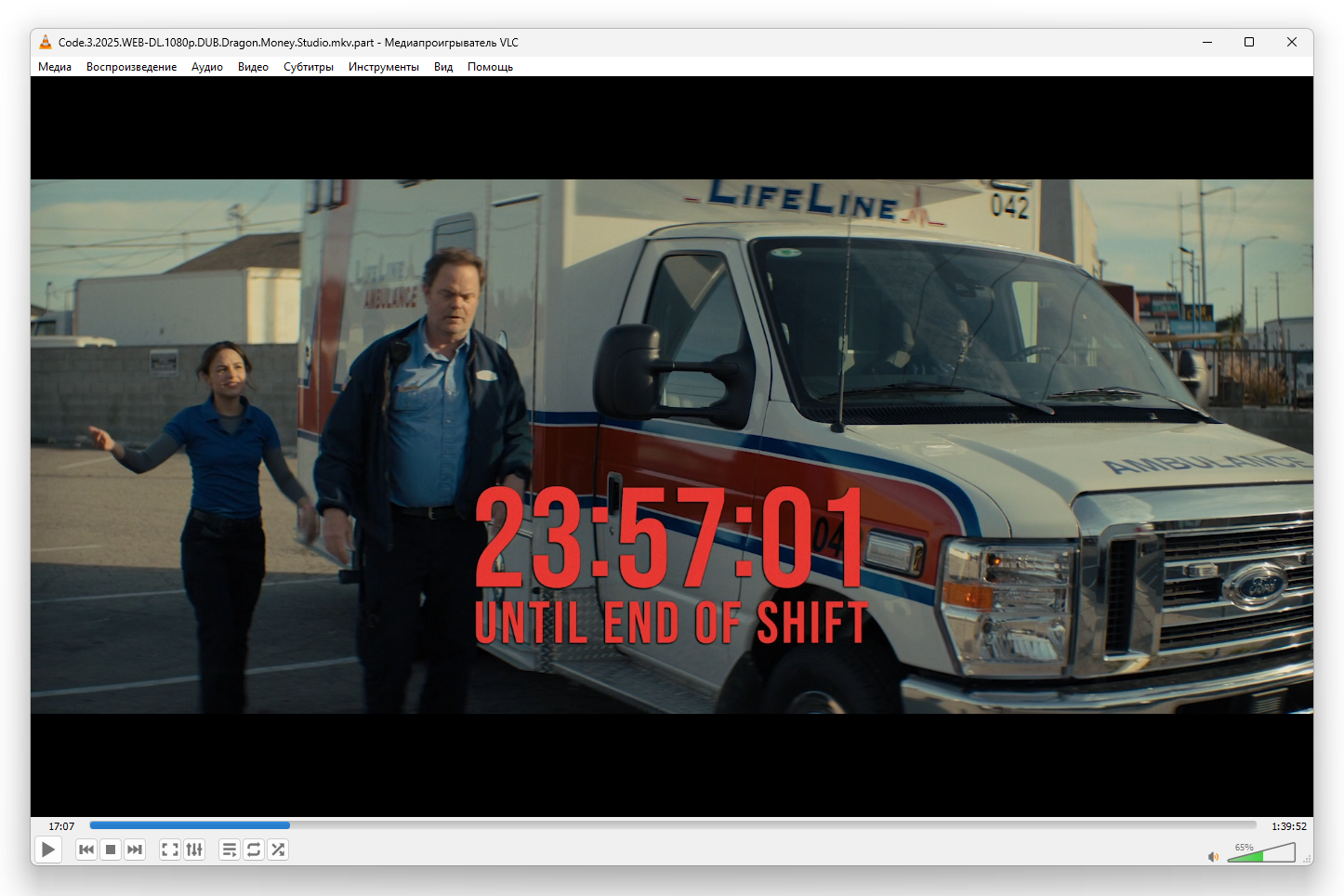Image resolution: width=1344 pixels, height=896 pixels.
Task: Click elapsed time label 17:07
Action: click(x=61, y=826)
